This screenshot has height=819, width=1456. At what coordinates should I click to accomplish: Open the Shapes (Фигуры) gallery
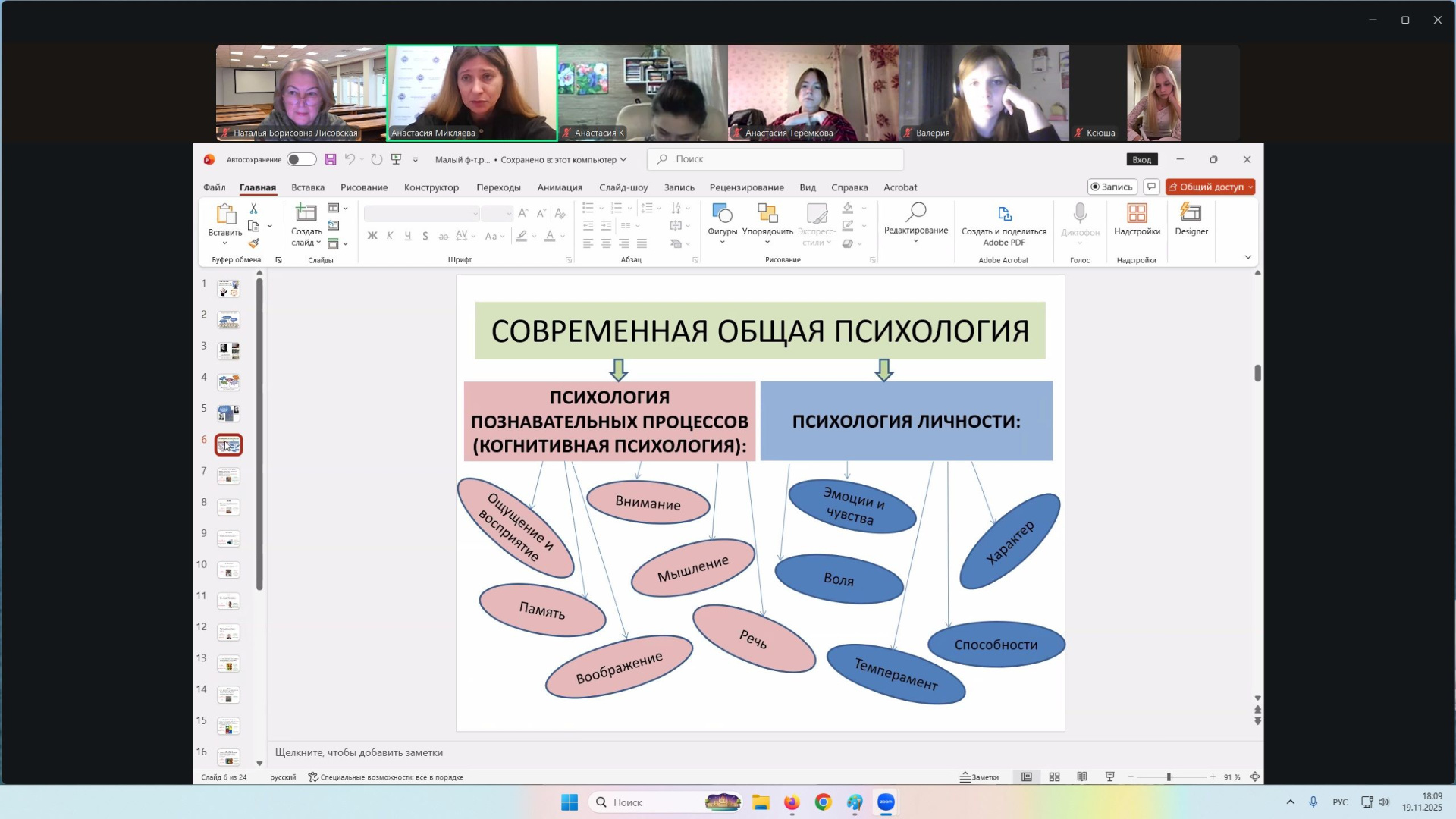click(x=722, y=220)
